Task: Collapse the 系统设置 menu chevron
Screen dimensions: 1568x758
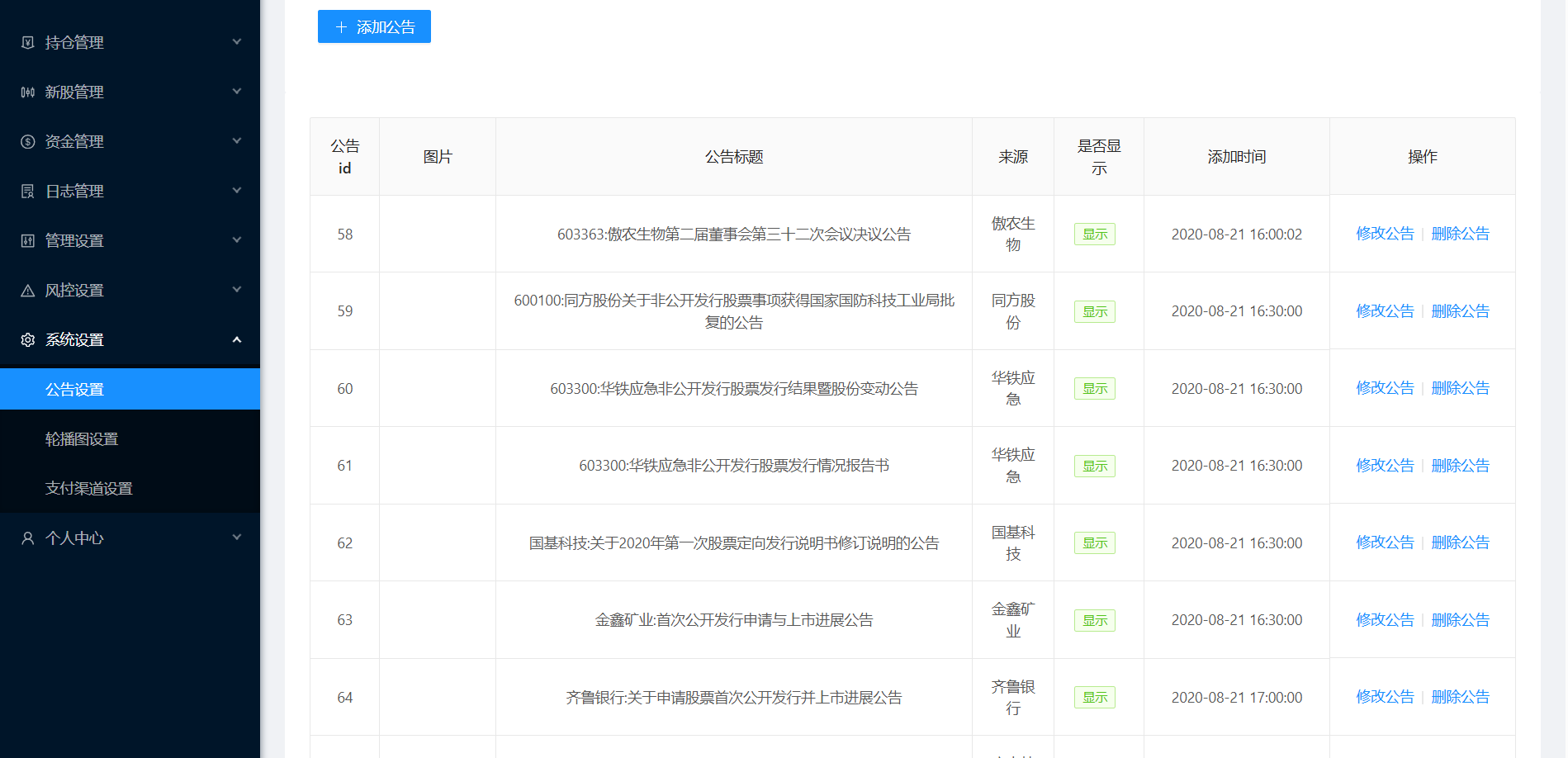Action: pos(237,339)
